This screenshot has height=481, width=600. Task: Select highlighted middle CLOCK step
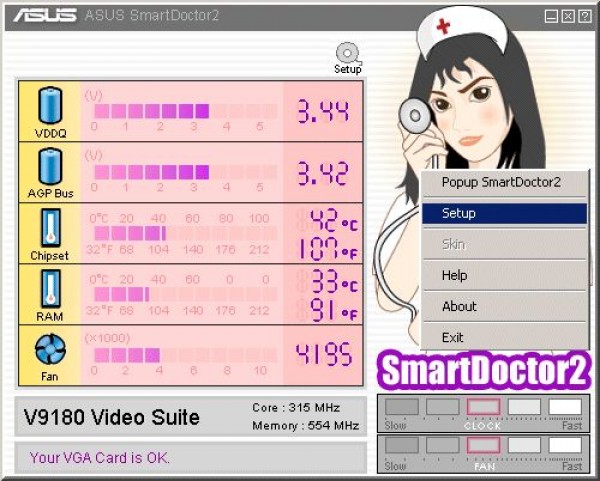[483, 406]
